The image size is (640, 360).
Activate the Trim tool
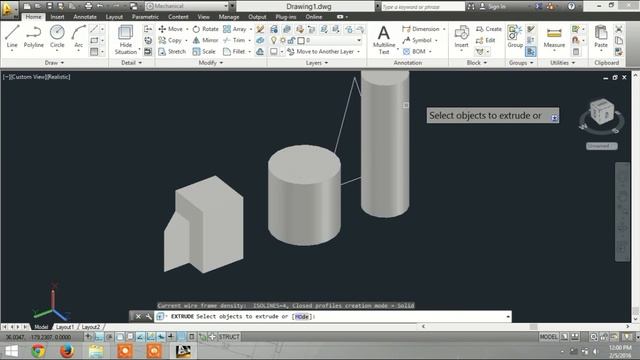234,40
